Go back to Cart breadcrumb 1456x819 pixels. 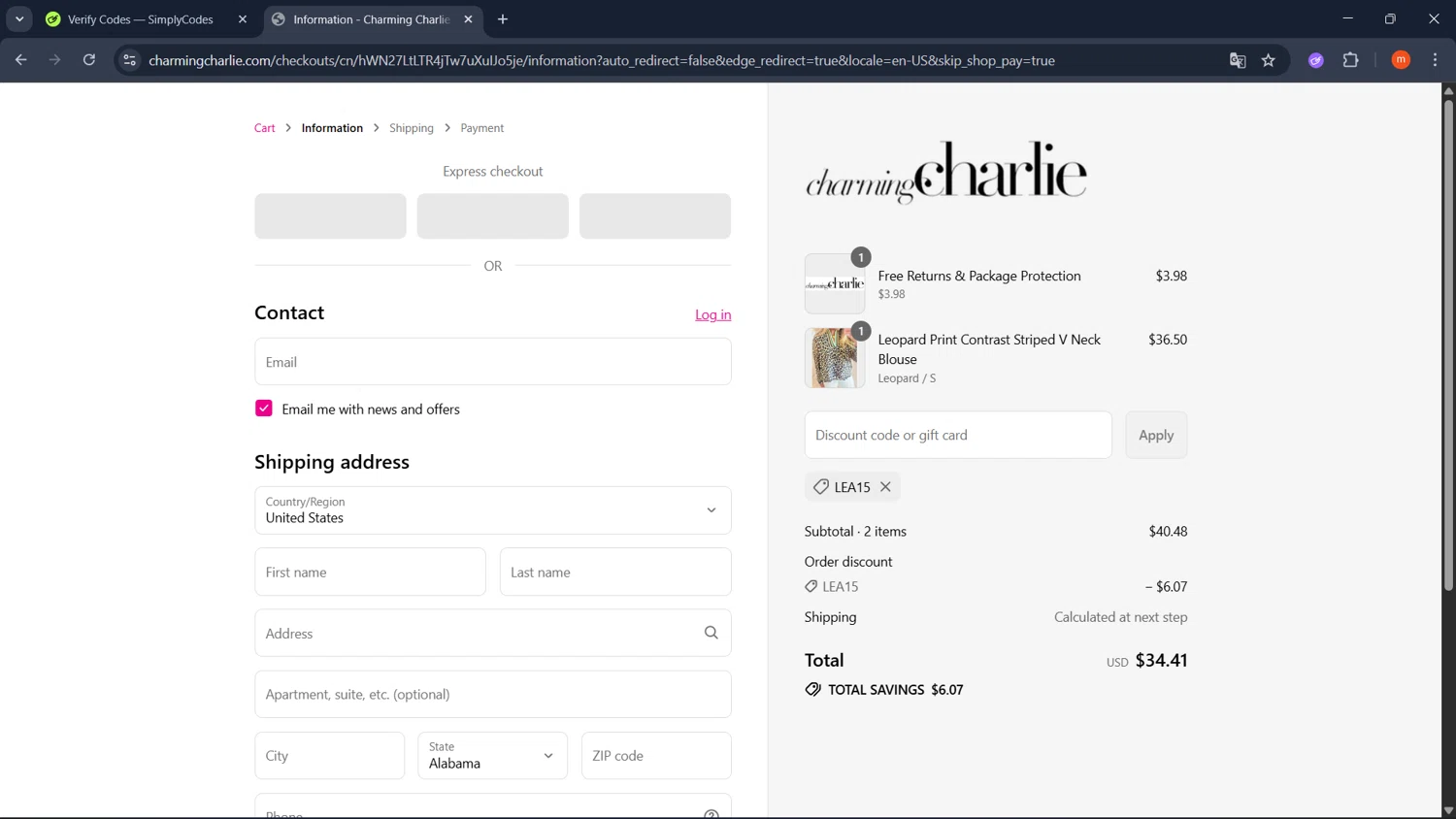[265, 128]
